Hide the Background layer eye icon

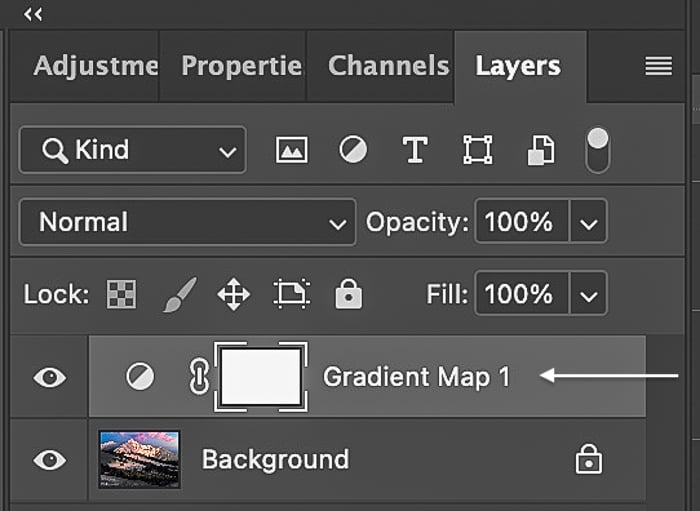pos(50,460)
